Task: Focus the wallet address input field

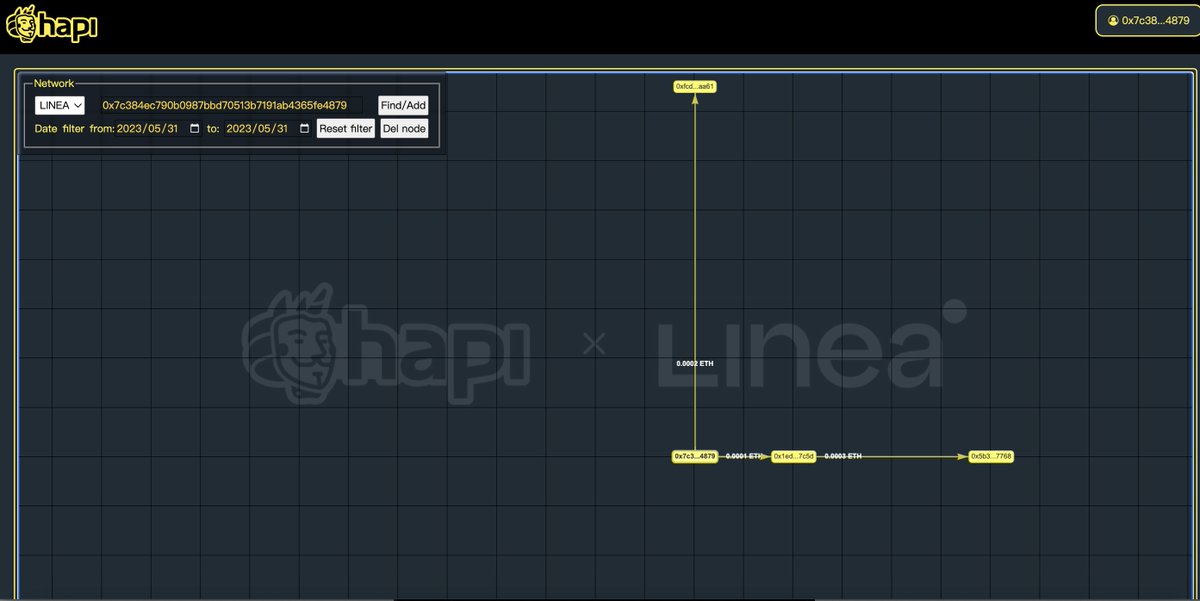Action: [231, 105]
